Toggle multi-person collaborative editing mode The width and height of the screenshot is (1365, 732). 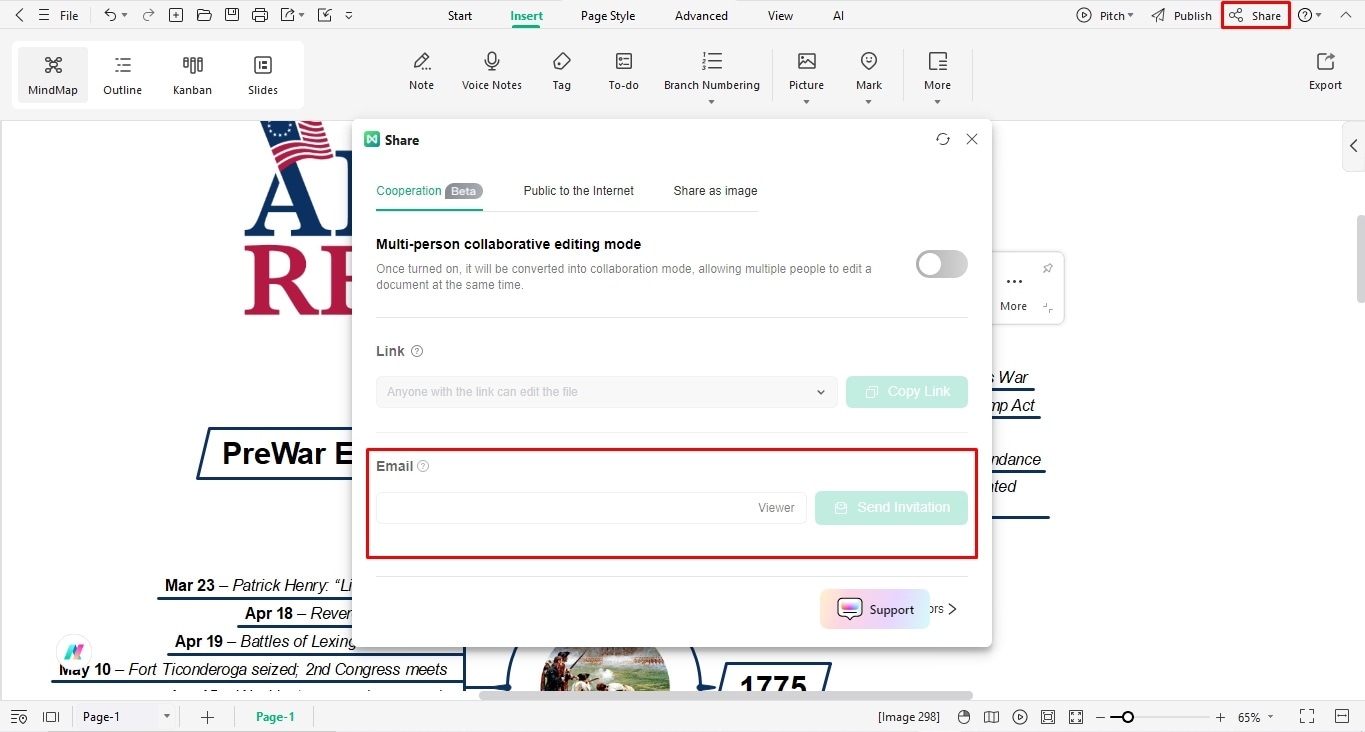(x=942, y=264)
